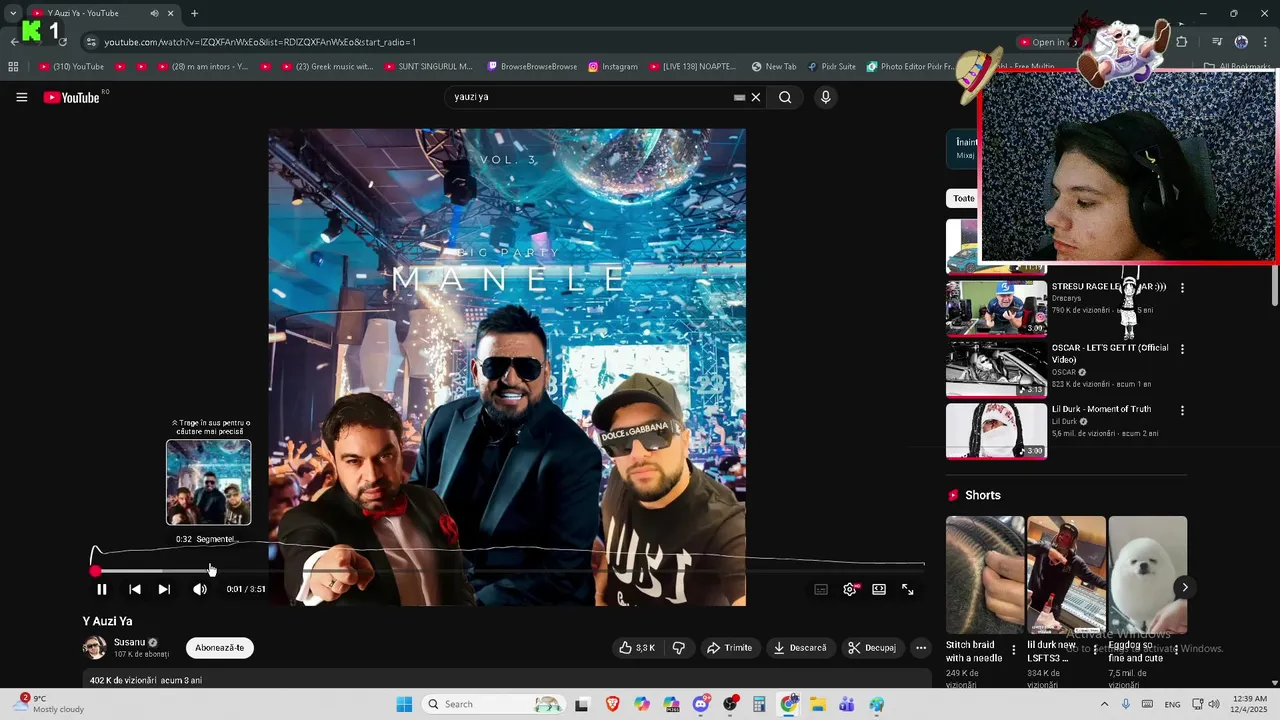
Task: Download the video via Descarcă
Action: (x=799, y=648)
